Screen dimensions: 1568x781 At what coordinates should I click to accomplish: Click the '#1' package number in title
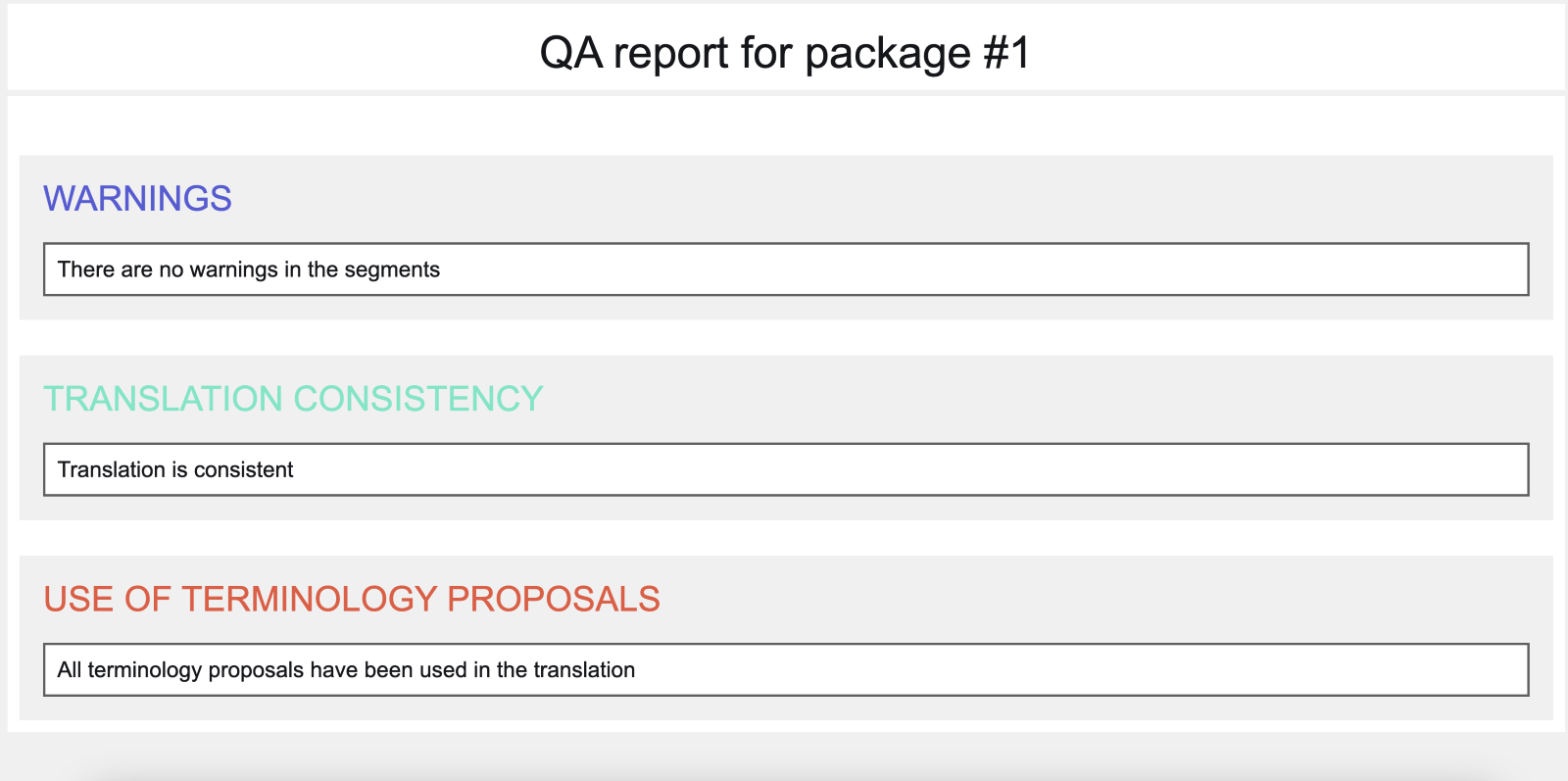[1005, 53]
